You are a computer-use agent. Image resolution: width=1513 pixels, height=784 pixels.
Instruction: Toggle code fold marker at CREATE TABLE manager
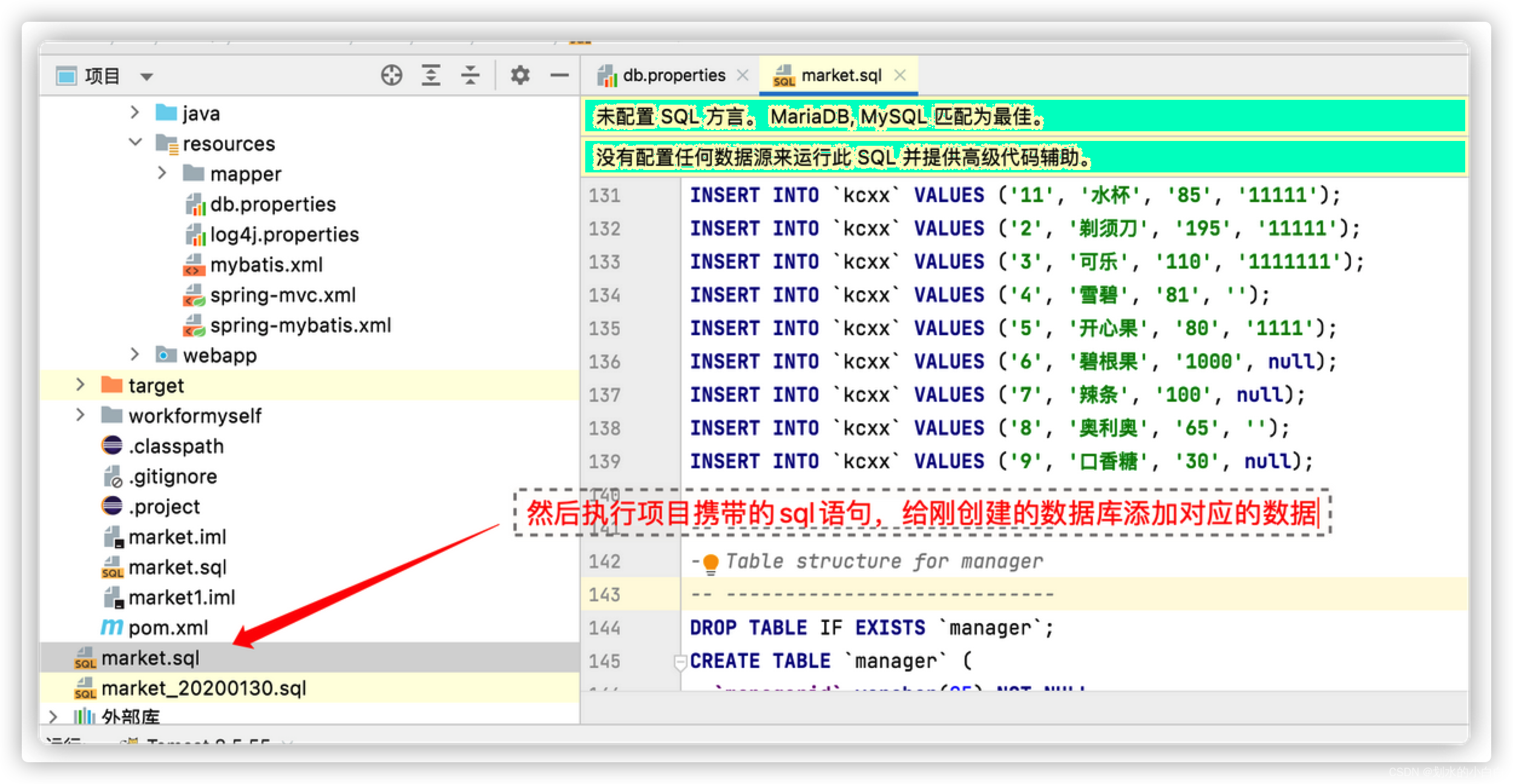680,662
